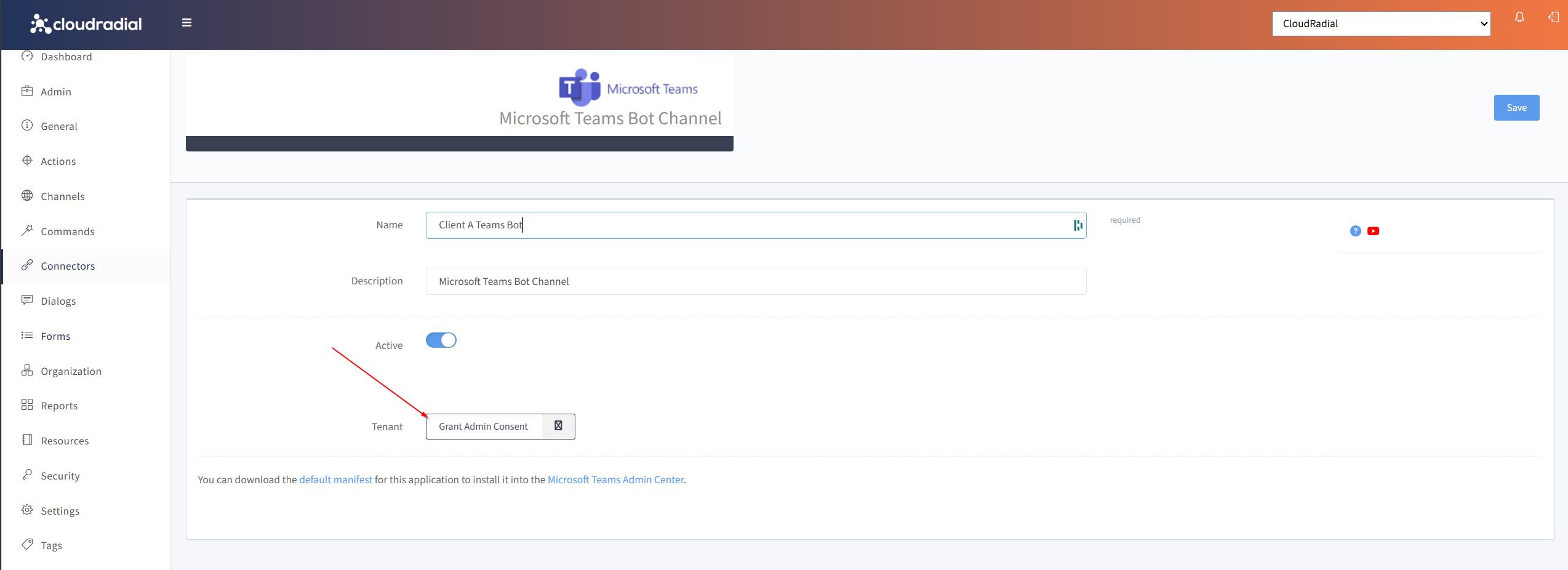Go to Admin section
The height and width of the screenshot is (570, 1568).
coord(56,92)
